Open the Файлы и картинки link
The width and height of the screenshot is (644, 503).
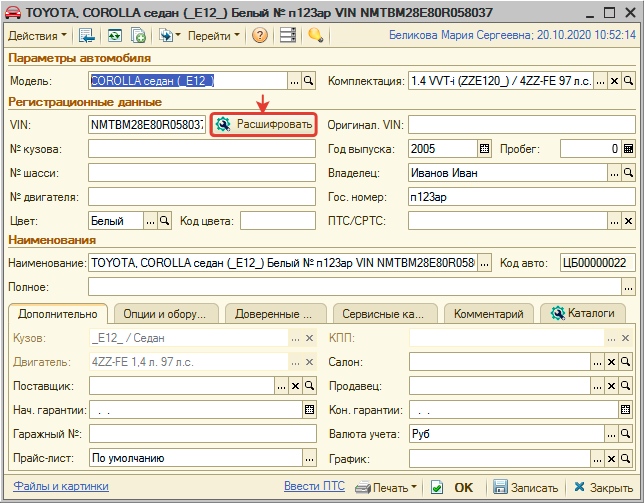pos(61,486)
